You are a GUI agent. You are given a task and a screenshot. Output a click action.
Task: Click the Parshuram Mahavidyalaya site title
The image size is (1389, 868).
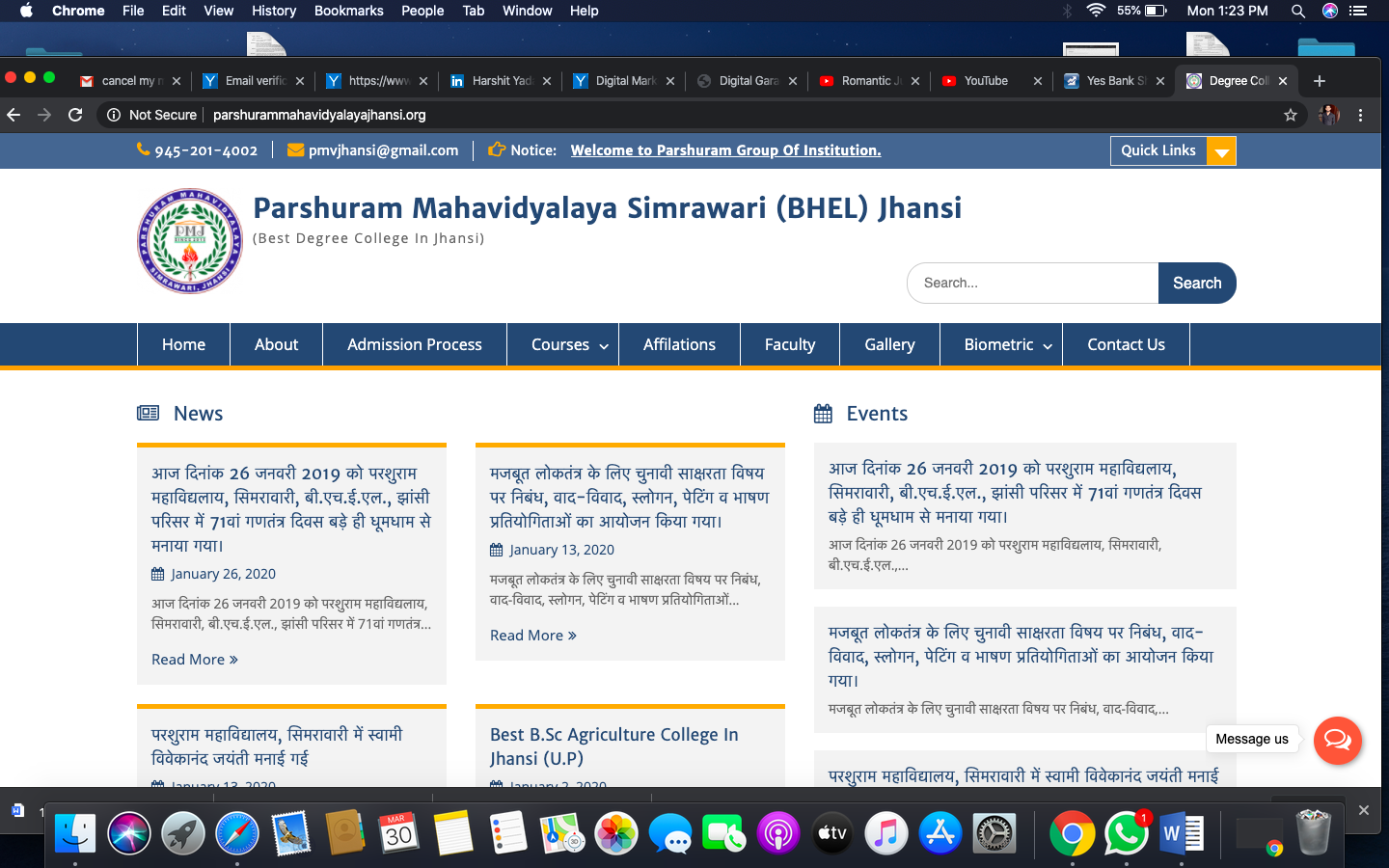click(607, 208)
